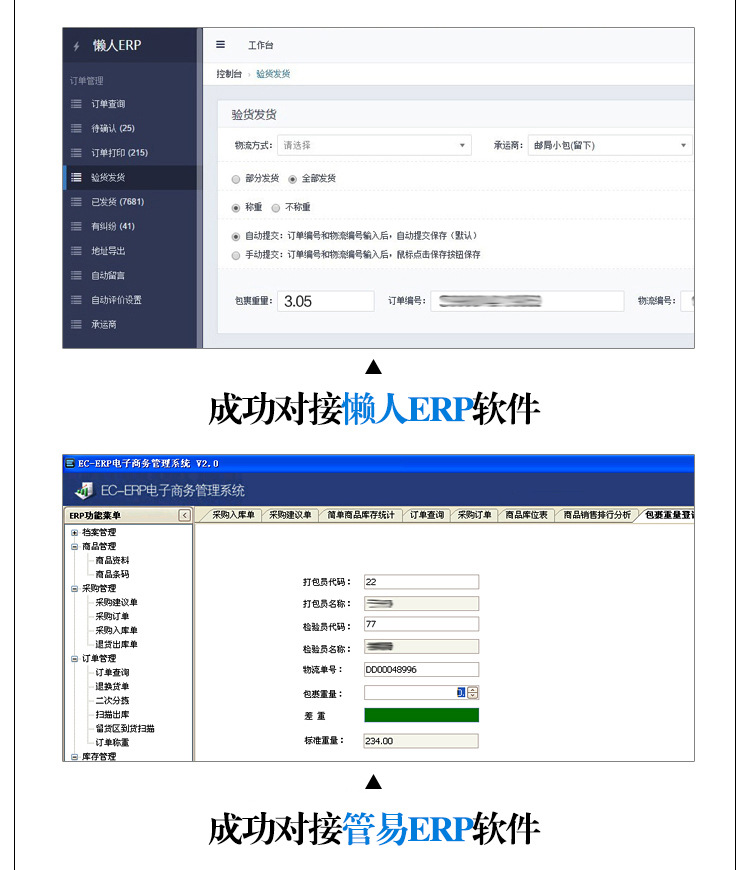Switch to the 订单查询 tab in EC-ERP
The height and width of the screenshot is (870, 750).
pos(427,515)
